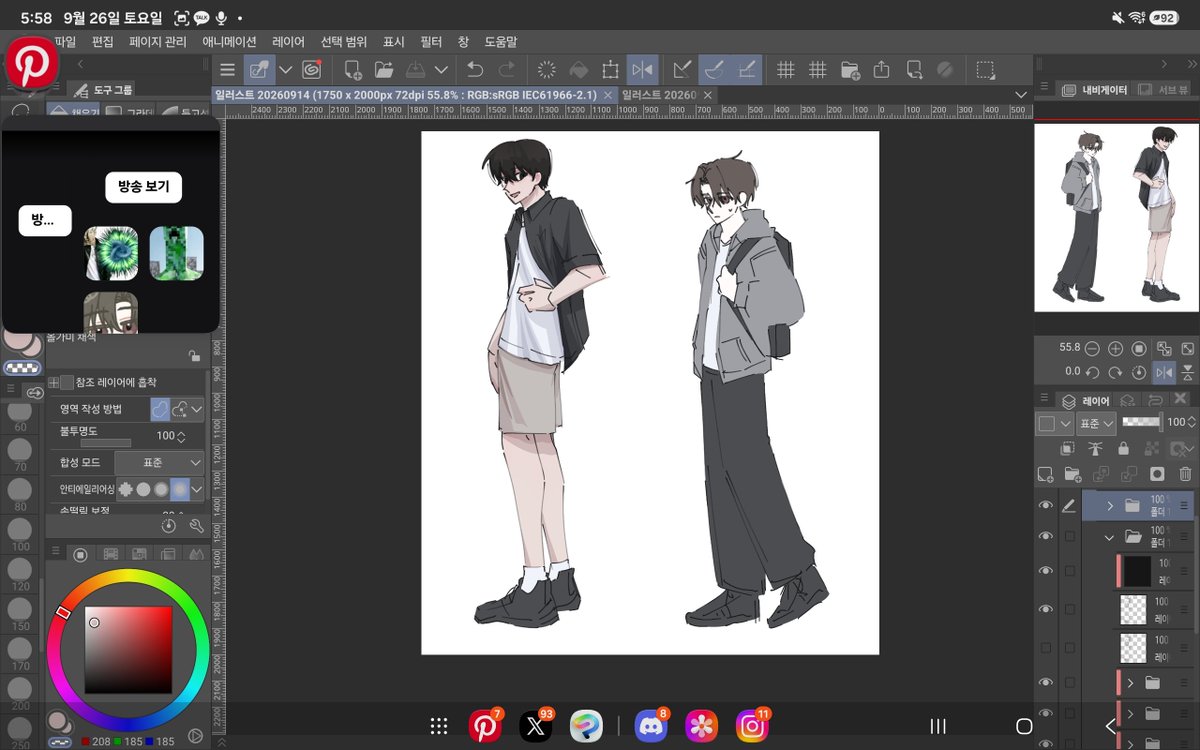The width and height of the screenshot is (1200, 750).
Task: Open the 필터 menu
Action: 431,42
